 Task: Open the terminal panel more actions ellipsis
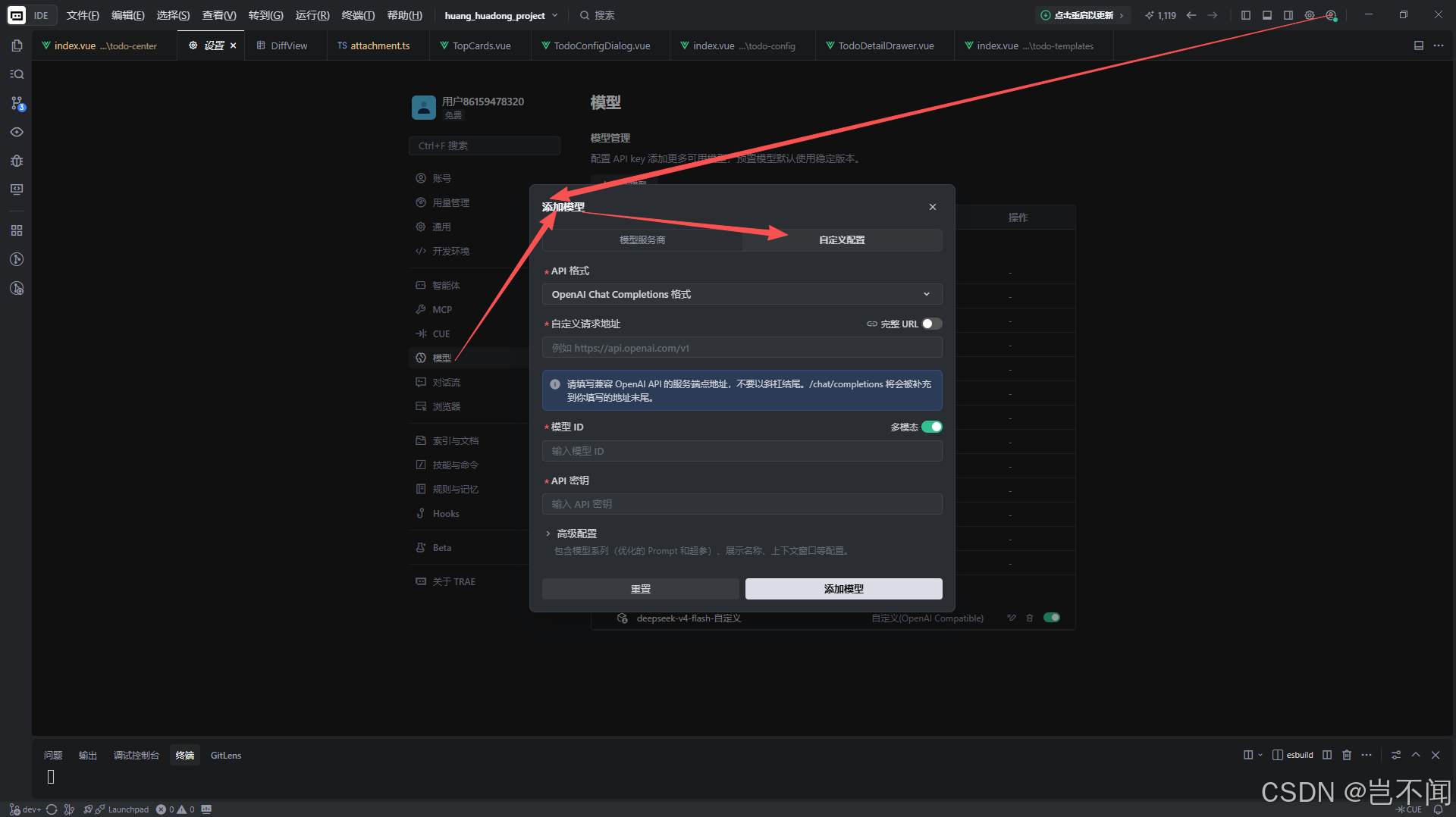[x=1367, y=755]
